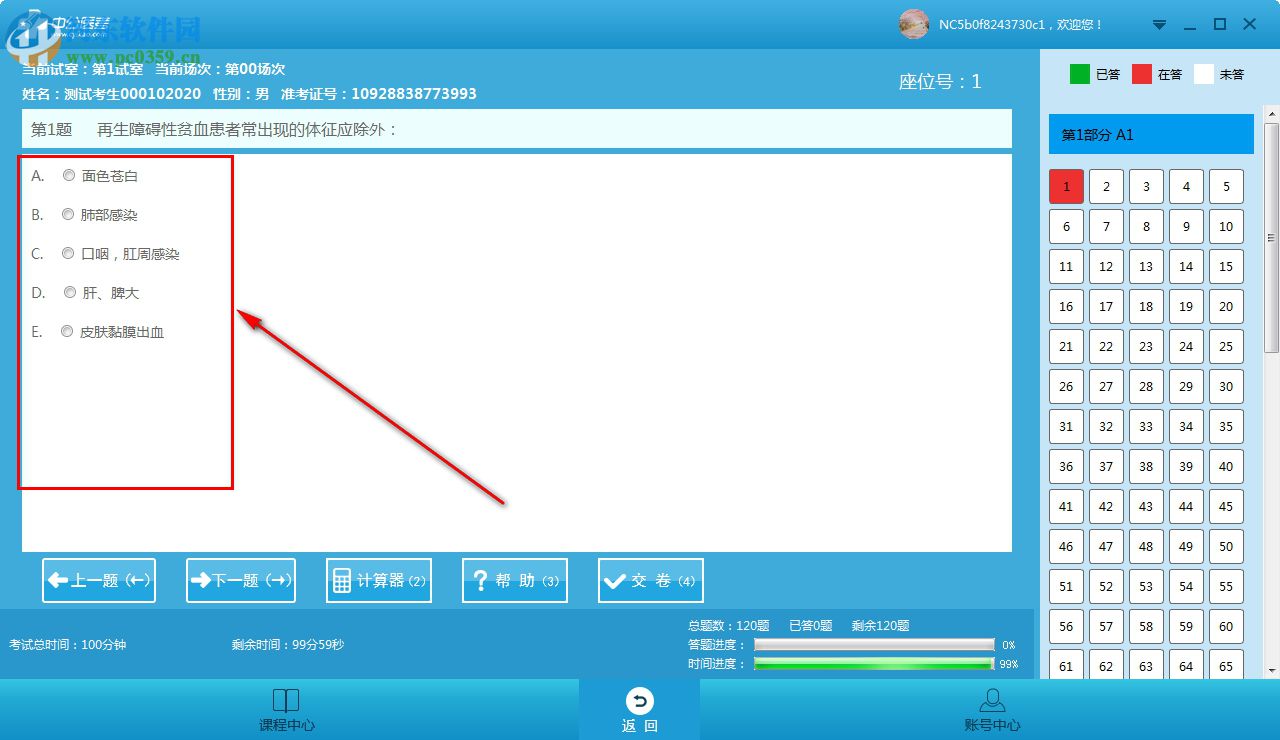The width and height of the screenshot is (1280, 740).
Task: Mark option E 皮肤黏膜出血 radio button
Action: [67, 331]
